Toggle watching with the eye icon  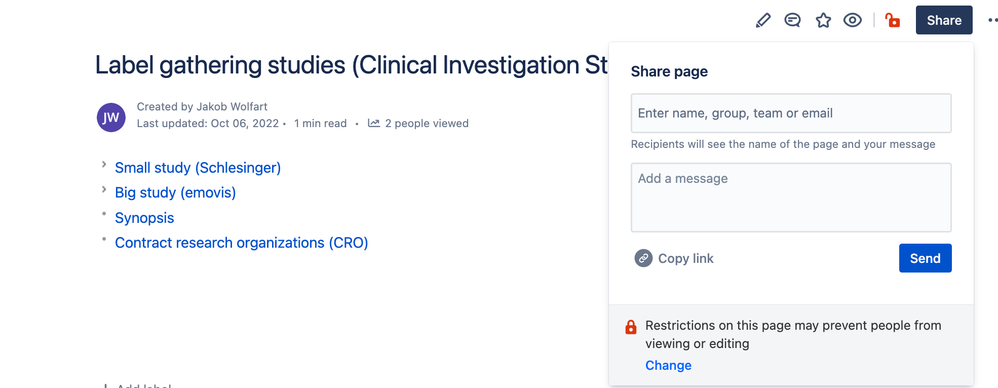(x=852, y=20)
